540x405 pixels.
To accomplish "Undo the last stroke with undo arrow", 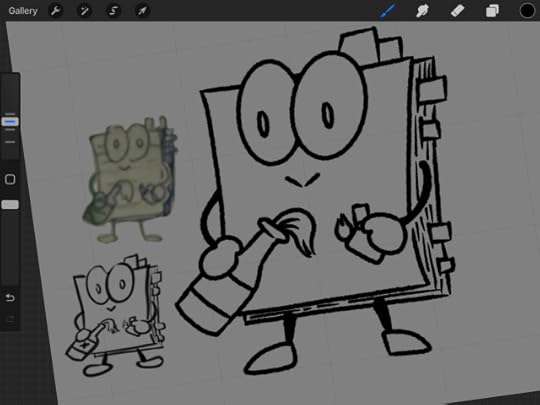I will (x=10, y=298).
